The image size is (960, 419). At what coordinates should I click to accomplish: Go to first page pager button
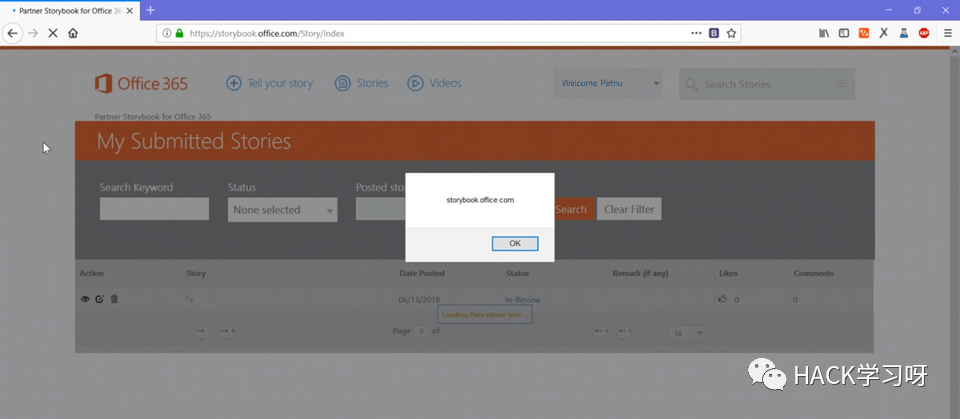click(x=203, y=331)
